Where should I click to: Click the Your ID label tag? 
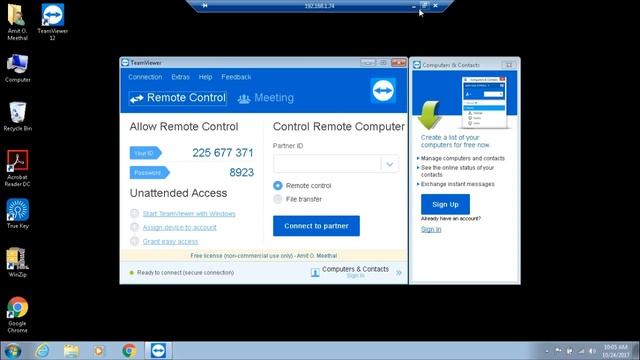145,153
